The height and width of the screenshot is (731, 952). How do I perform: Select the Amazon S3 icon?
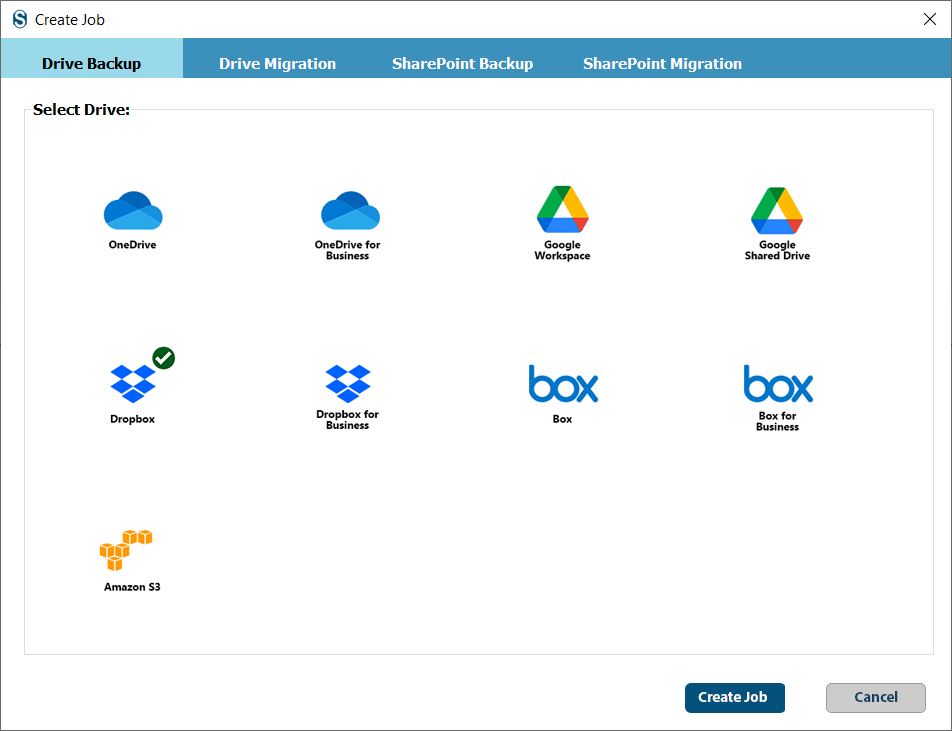126,550
